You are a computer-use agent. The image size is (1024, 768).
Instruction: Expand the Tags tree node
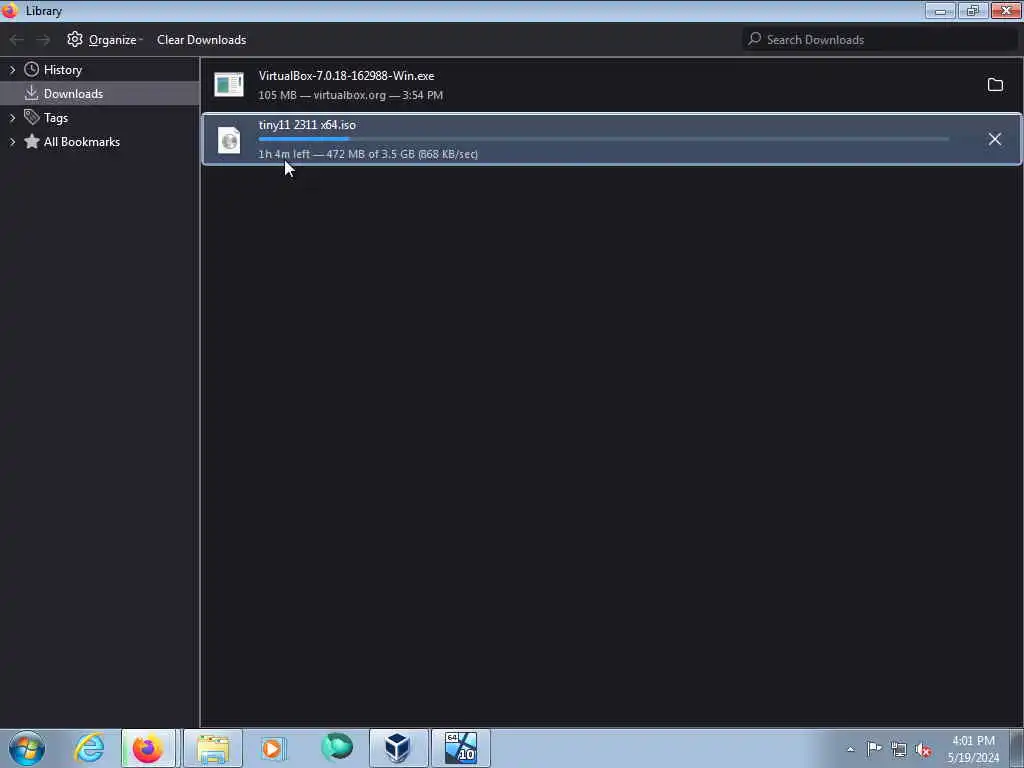12,118
